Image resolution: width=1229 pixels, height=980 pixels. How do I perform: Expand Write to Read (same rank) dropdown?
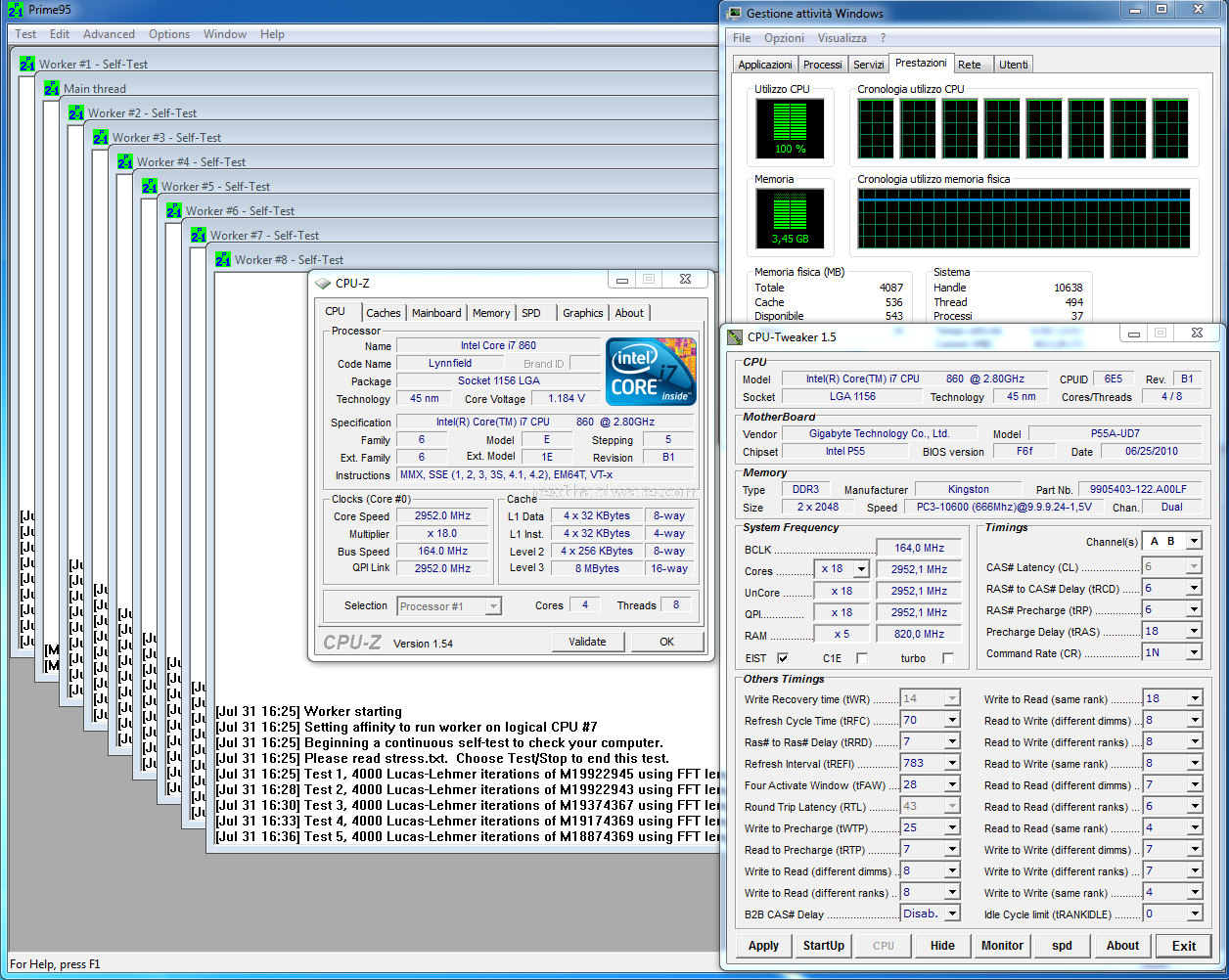[x=1194, y=699]
